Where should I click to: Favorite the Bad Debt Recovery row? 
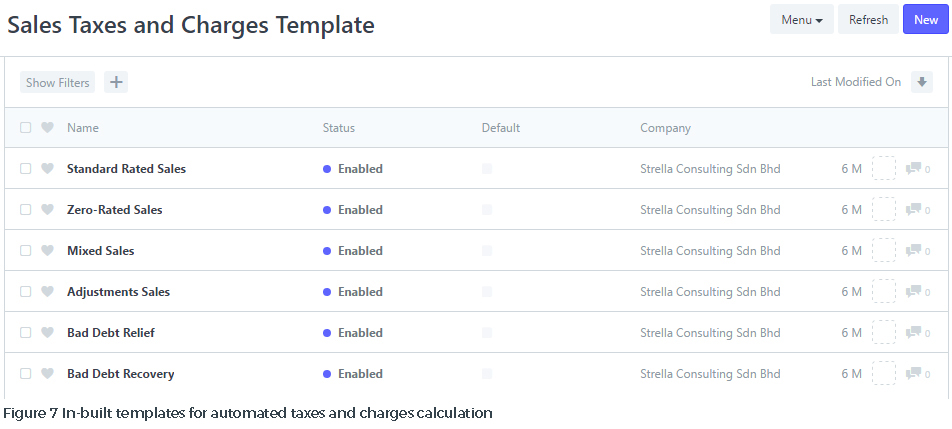pos(47,373)
